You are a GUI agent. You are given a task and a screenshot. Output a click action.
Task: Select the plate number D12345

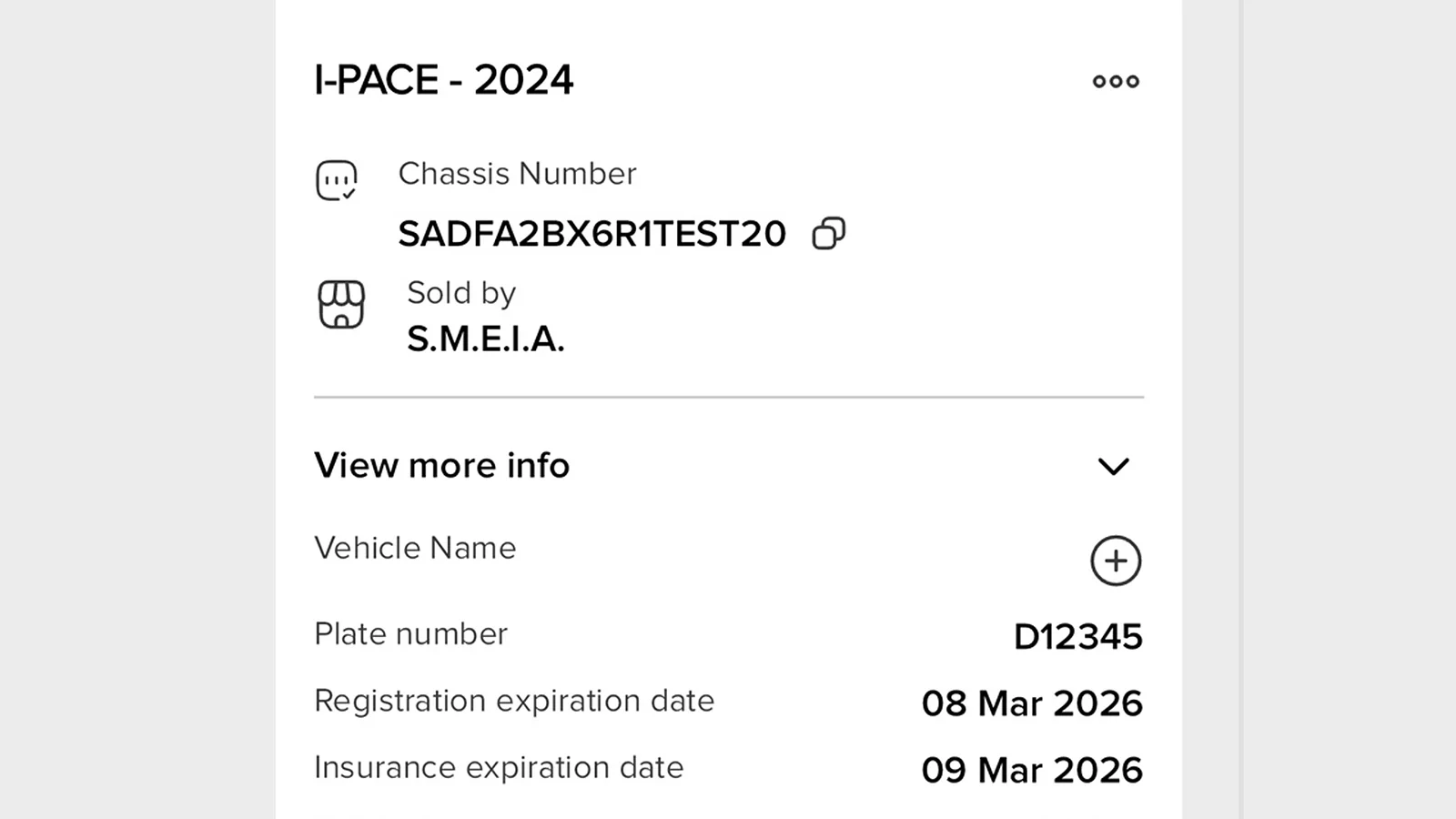pos(1079,637)
